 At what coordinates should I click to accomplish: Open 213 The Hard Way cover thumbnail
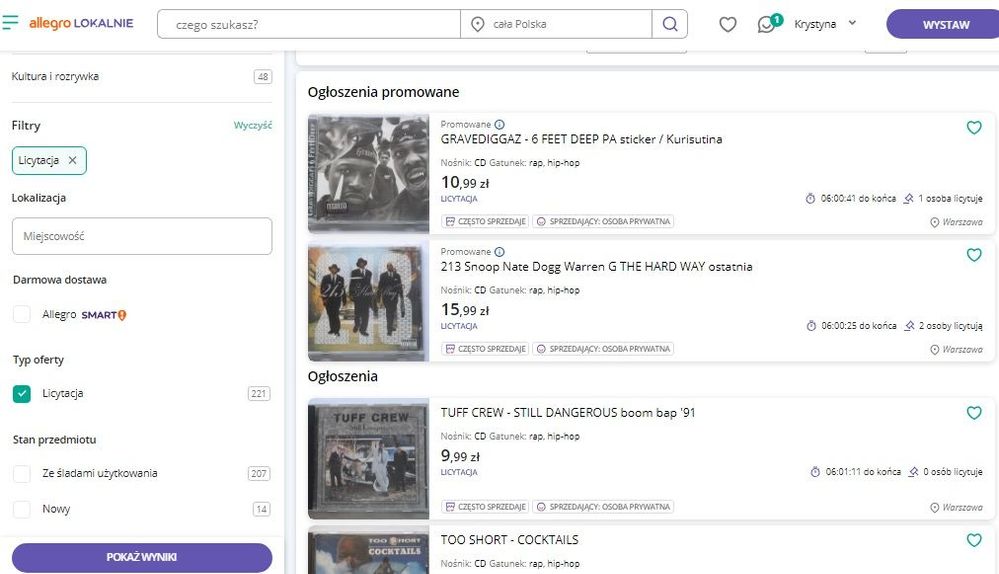coord(368,303)
